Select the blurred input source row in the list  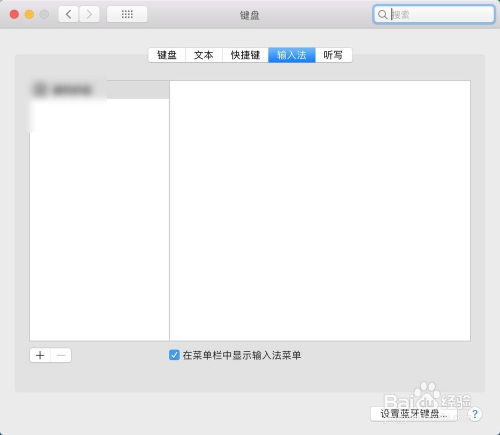99,90
